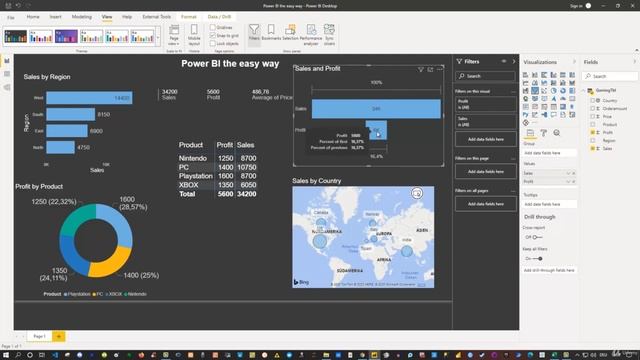Check the Country field
The height and width of the screenshot is (360, 640).
click(593, 100)
